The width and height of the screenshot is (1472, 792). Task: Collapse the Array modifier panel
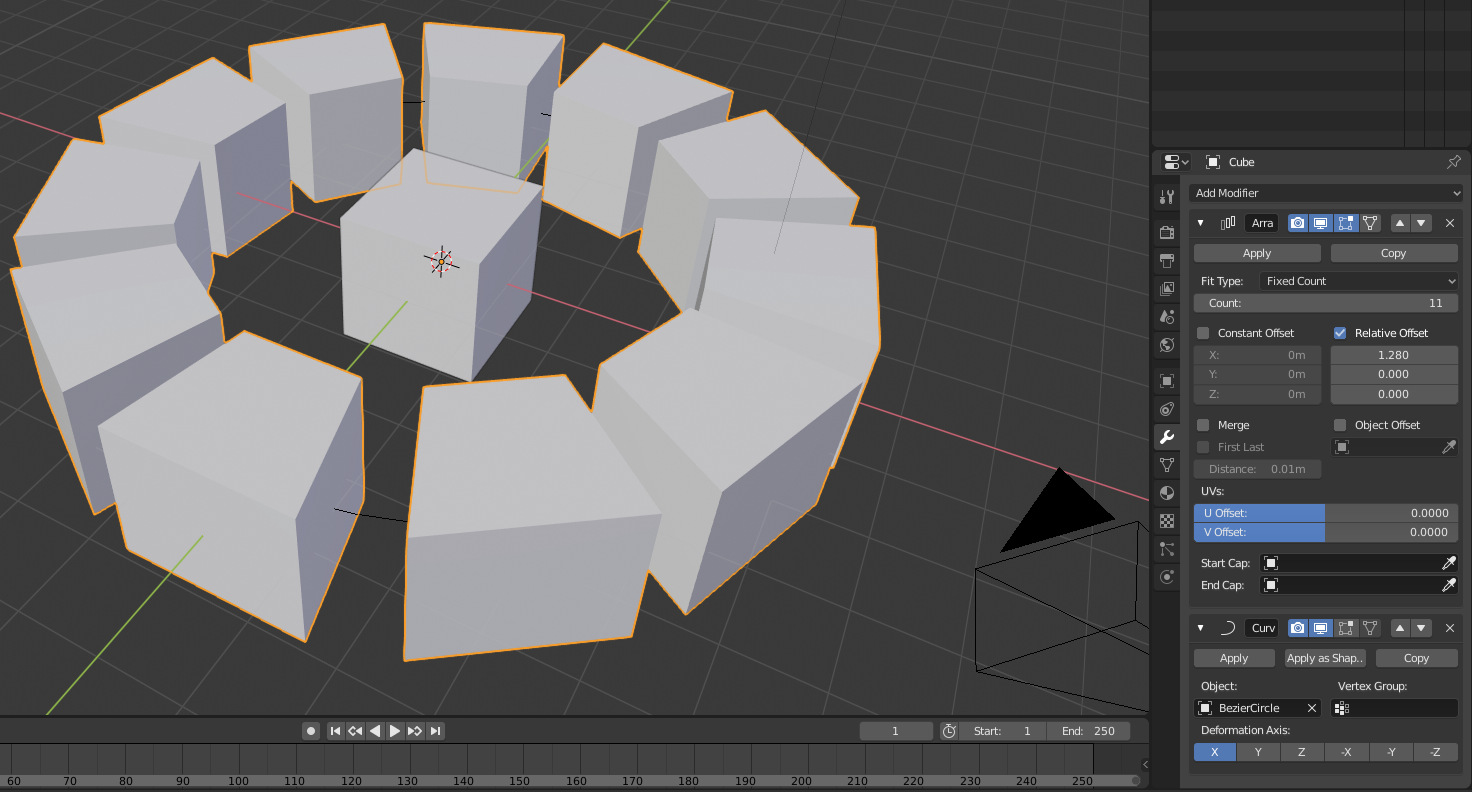[1200, 223]
